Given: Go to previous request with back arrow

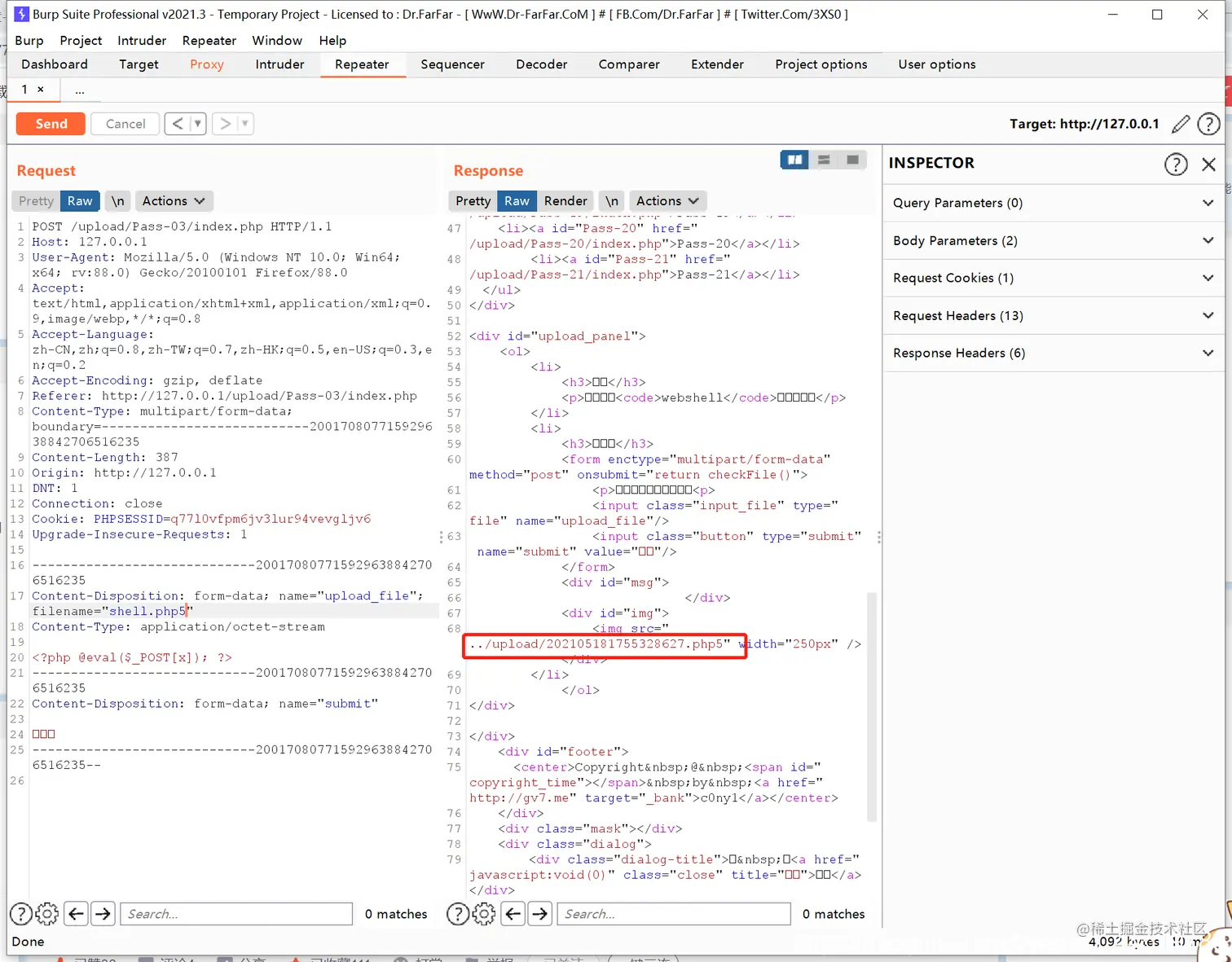Looking at the screenshot, I should (178, 124).
